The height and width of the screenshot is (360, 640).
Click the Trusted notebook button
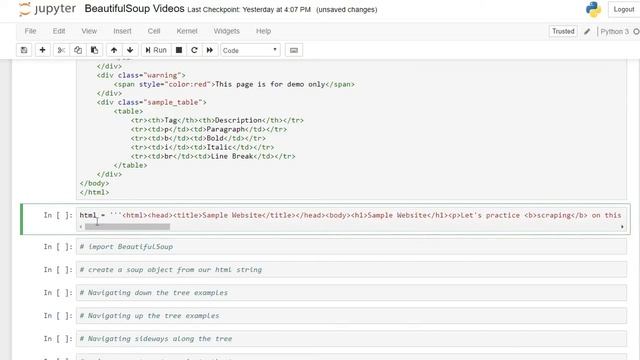pos(563,31)
